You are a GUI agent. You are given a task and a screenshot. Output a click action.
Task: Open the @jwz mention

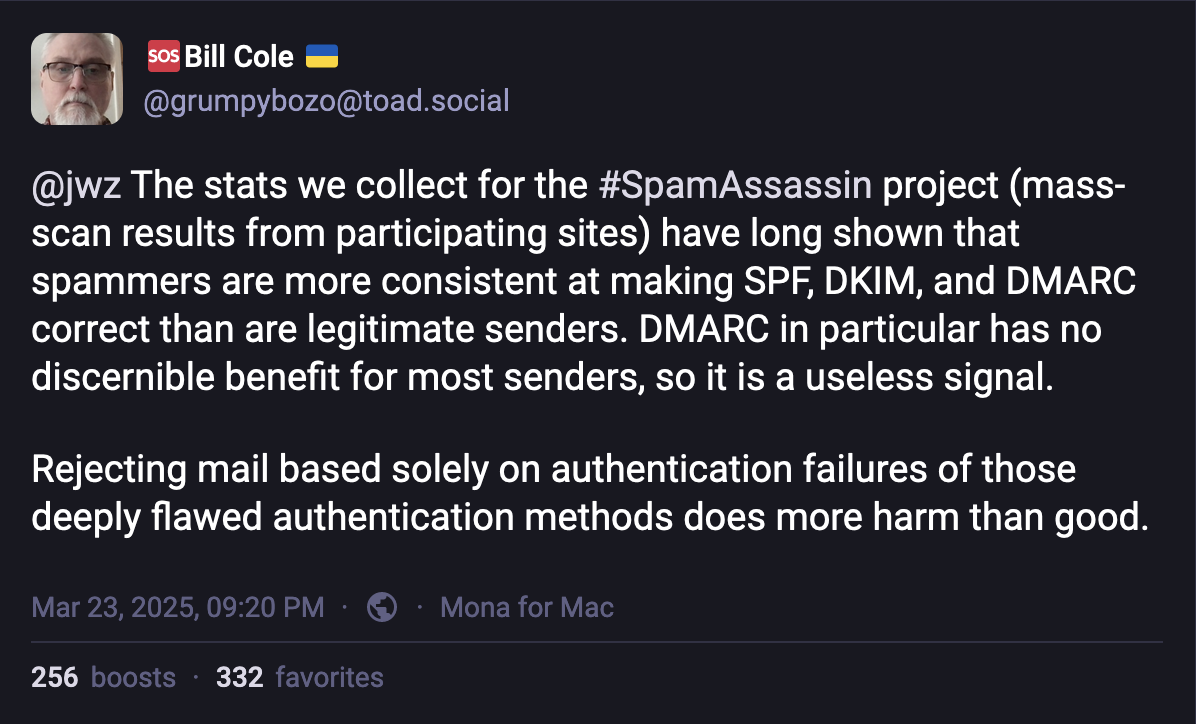[x=76, y=185]
